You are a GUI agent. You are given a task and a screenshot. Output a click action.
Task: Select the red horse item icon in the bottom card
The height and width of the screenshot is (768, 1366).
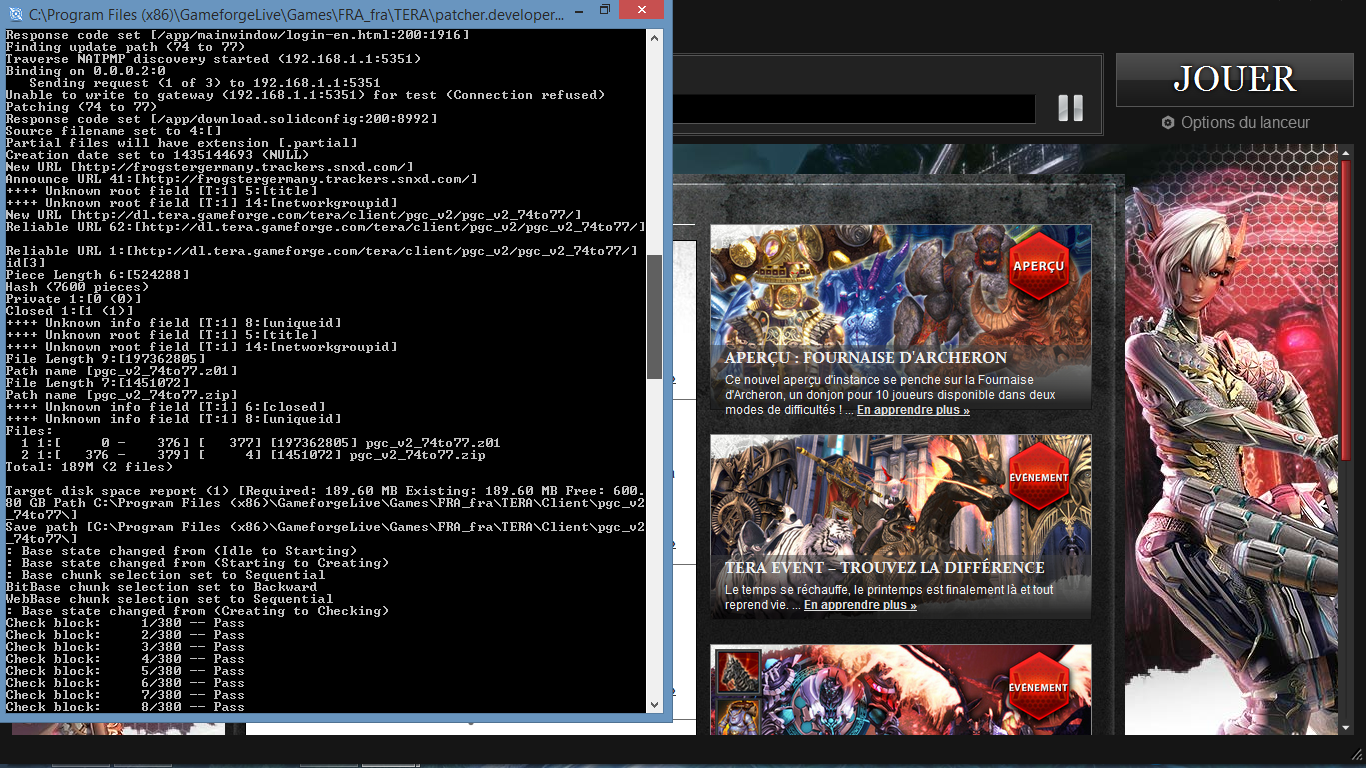pyautogui.click(x=738, y=672)
